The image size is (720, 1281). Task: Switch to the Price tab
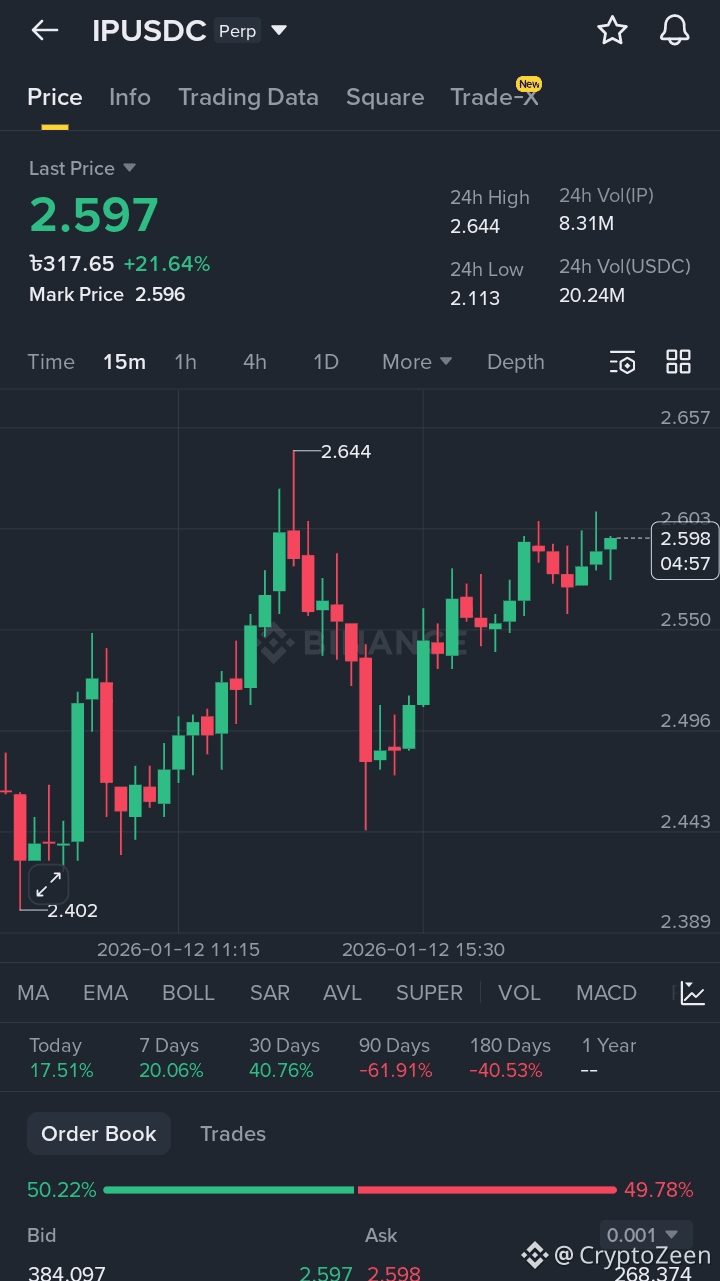click(x=55, y=97)
